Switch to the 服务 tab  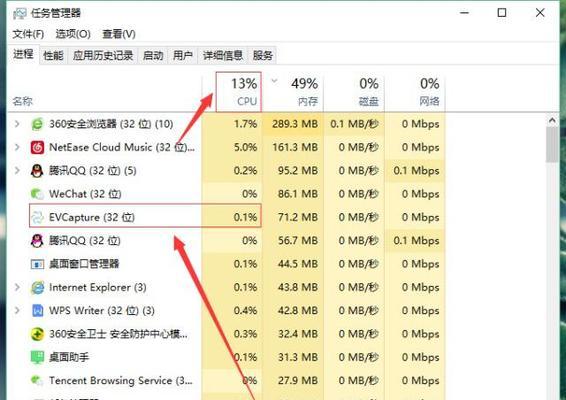click(x=262, y=56)
